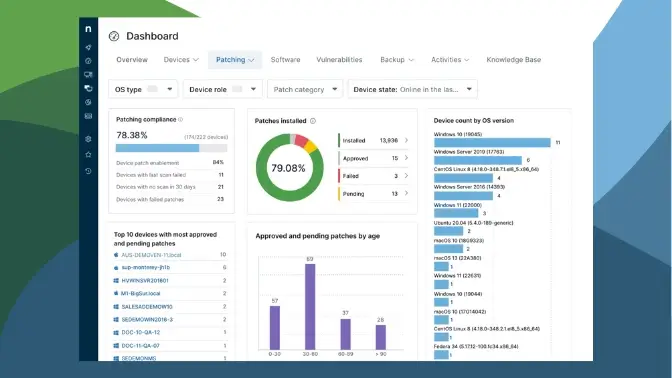
Task: Open the ticketing card icon in the sidebar
Action: coord(88,116)
